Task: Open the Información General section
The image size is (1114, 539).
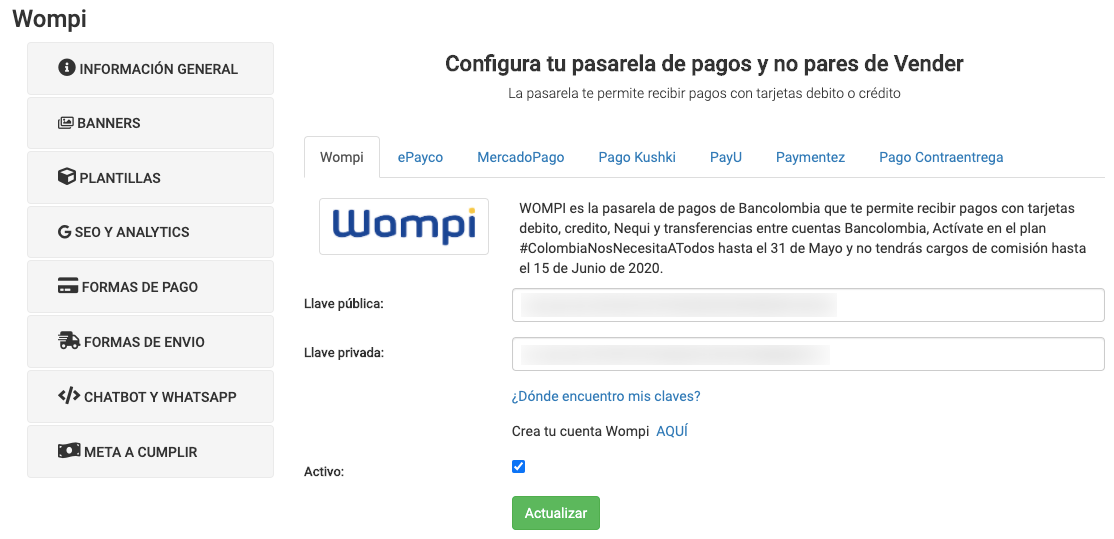Action: [x=150, y=69]
